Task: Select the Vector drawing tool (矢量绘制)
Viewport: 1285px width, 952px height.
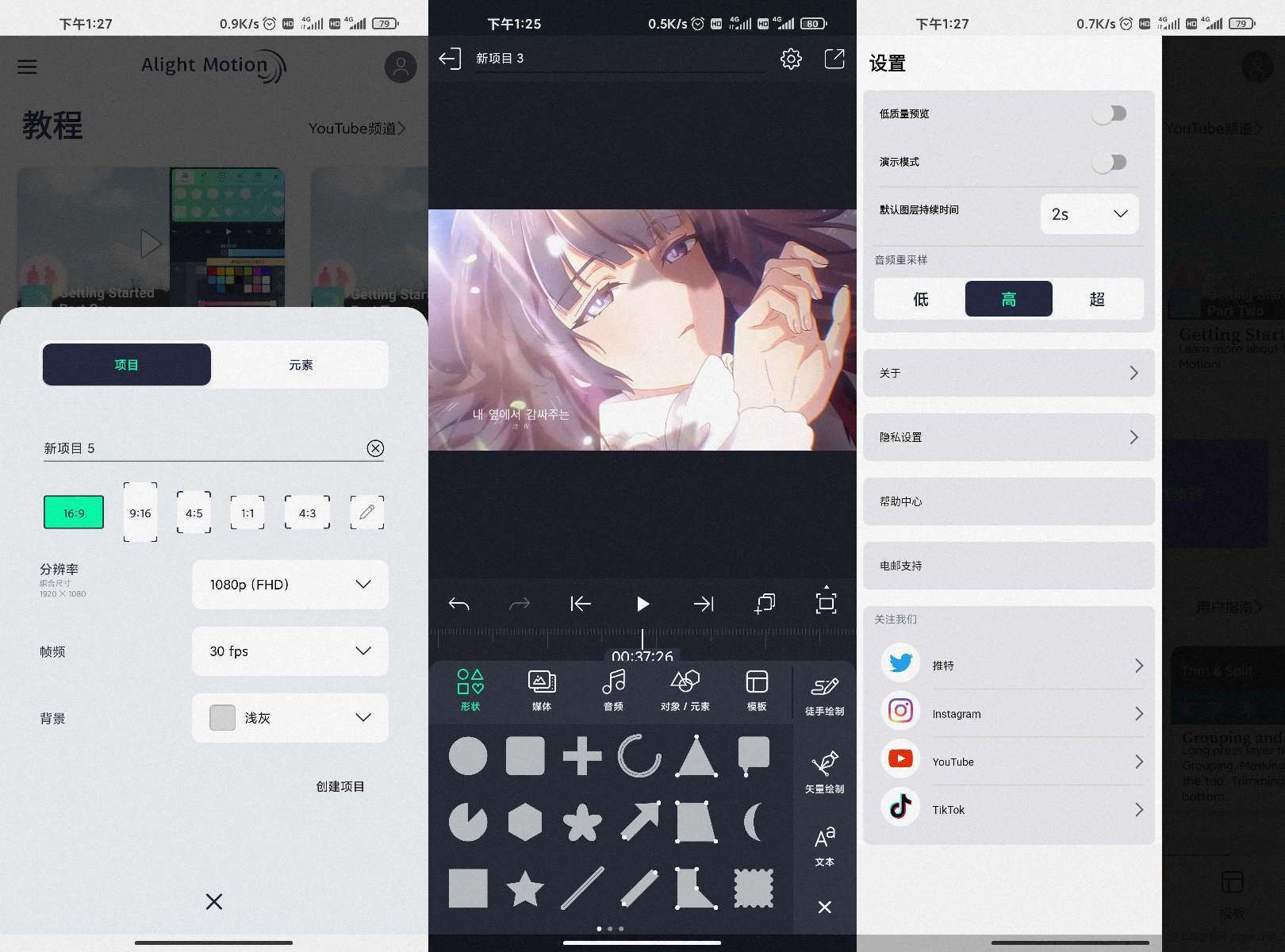Action: [824, 772]
